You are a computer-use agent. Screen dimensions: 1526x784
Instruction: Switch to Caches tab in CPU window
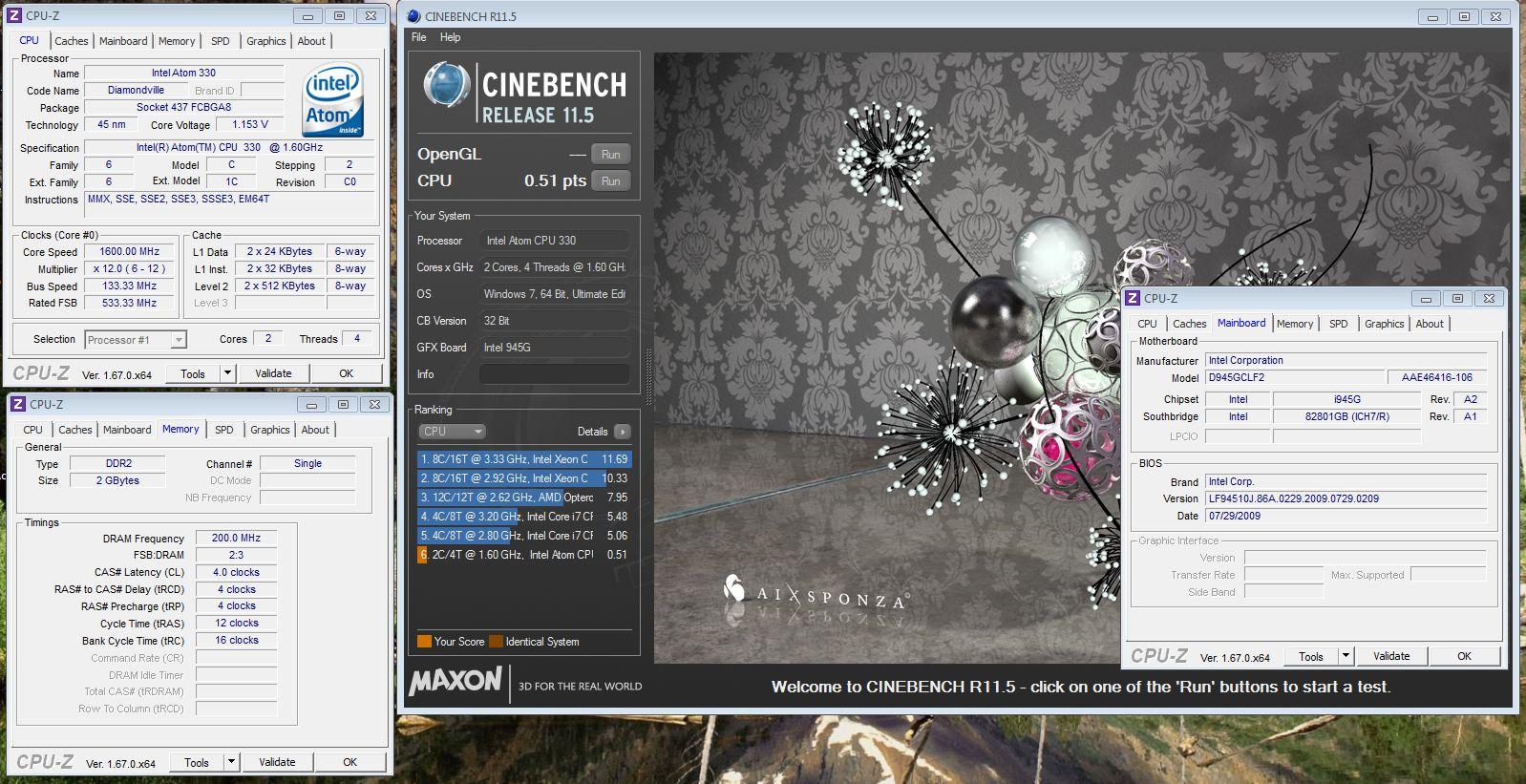pos(72,41)
